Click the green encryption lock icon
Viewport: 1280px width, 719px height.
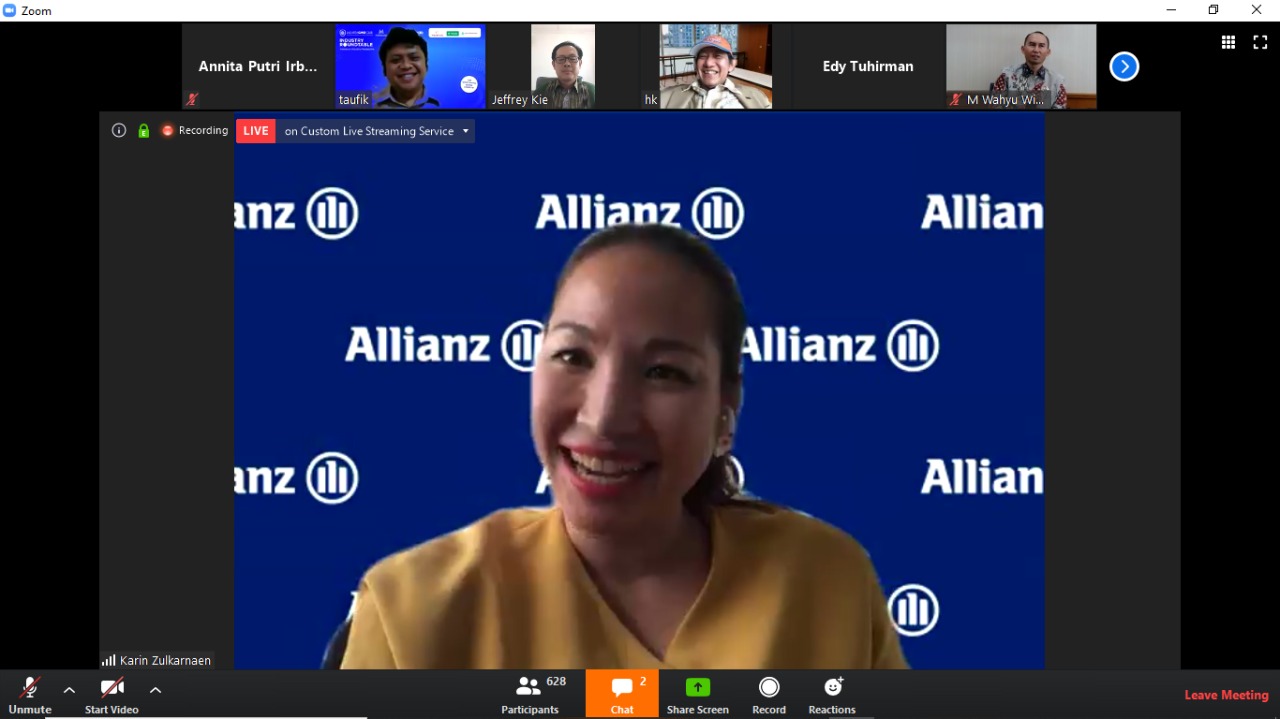coord(143,131)
